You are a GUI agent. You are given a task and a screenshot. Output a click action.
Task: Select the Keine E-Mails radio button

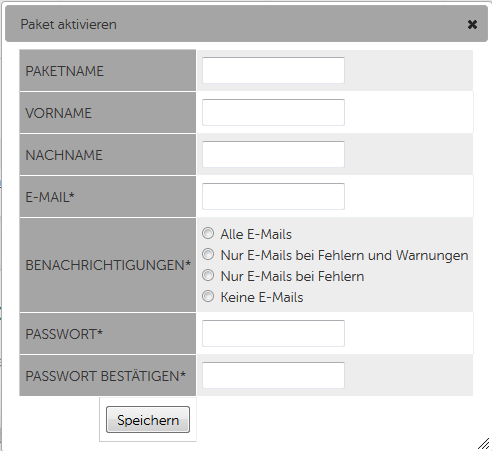pyautogui.click(x=208, y=296)
